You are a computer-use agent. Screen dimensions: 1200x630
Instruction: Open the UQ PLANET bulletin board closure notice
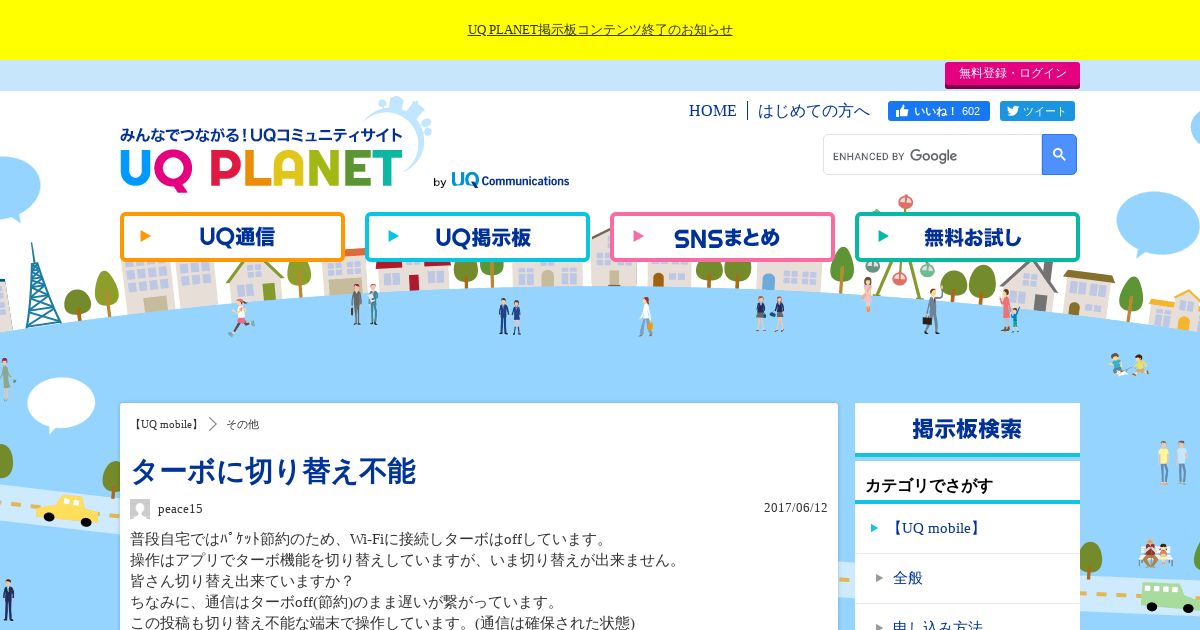[x=600, y=30]
